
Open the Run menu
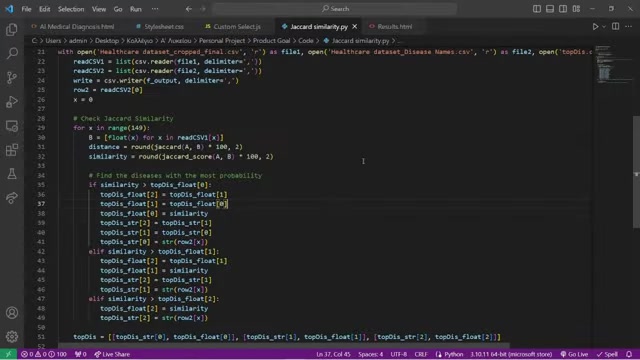[136, 9]
